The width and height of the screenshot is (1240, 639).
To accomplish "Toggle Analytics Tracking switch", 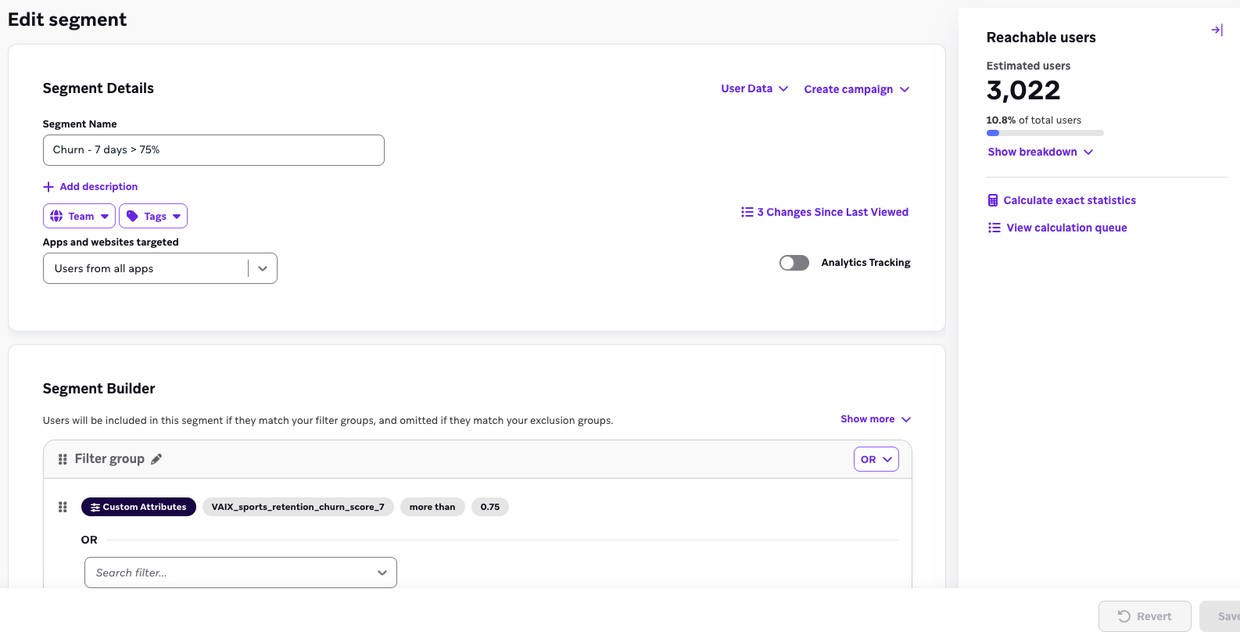I will 794,263.
